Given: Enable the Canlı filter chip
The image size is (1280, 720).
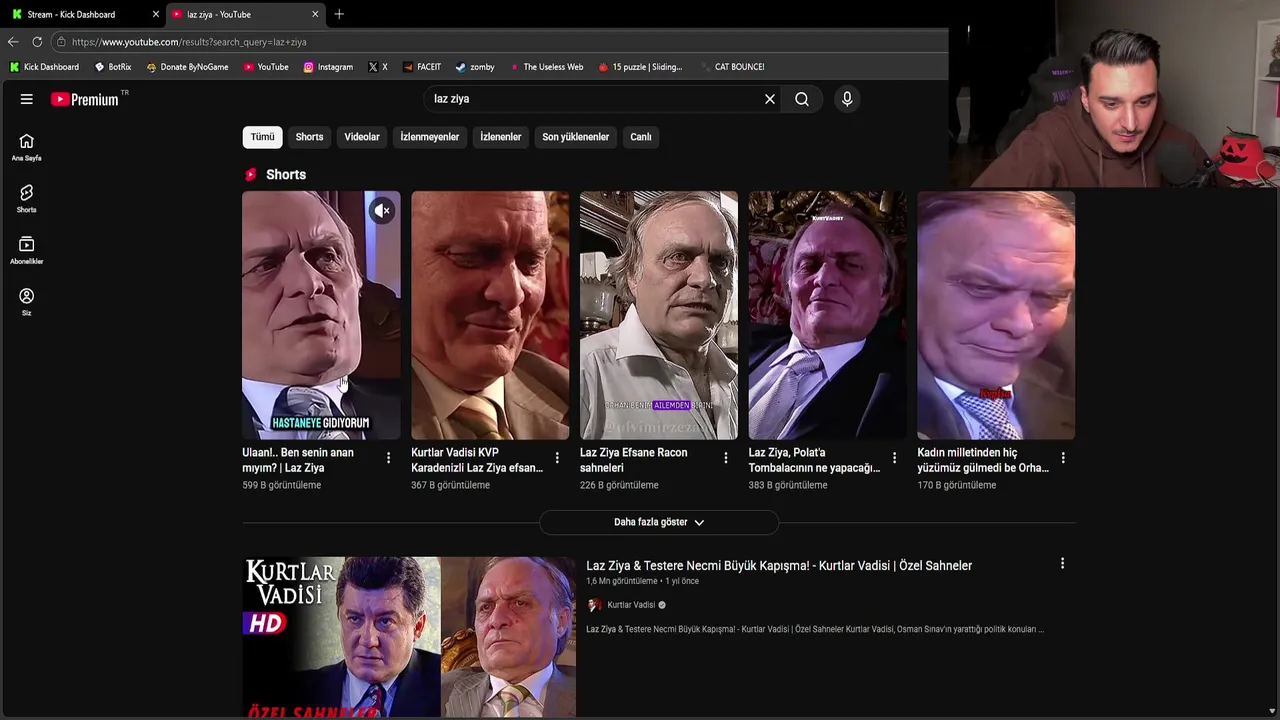Looking at the screenshot, I should pyautogui.click(x=641, y=137).
